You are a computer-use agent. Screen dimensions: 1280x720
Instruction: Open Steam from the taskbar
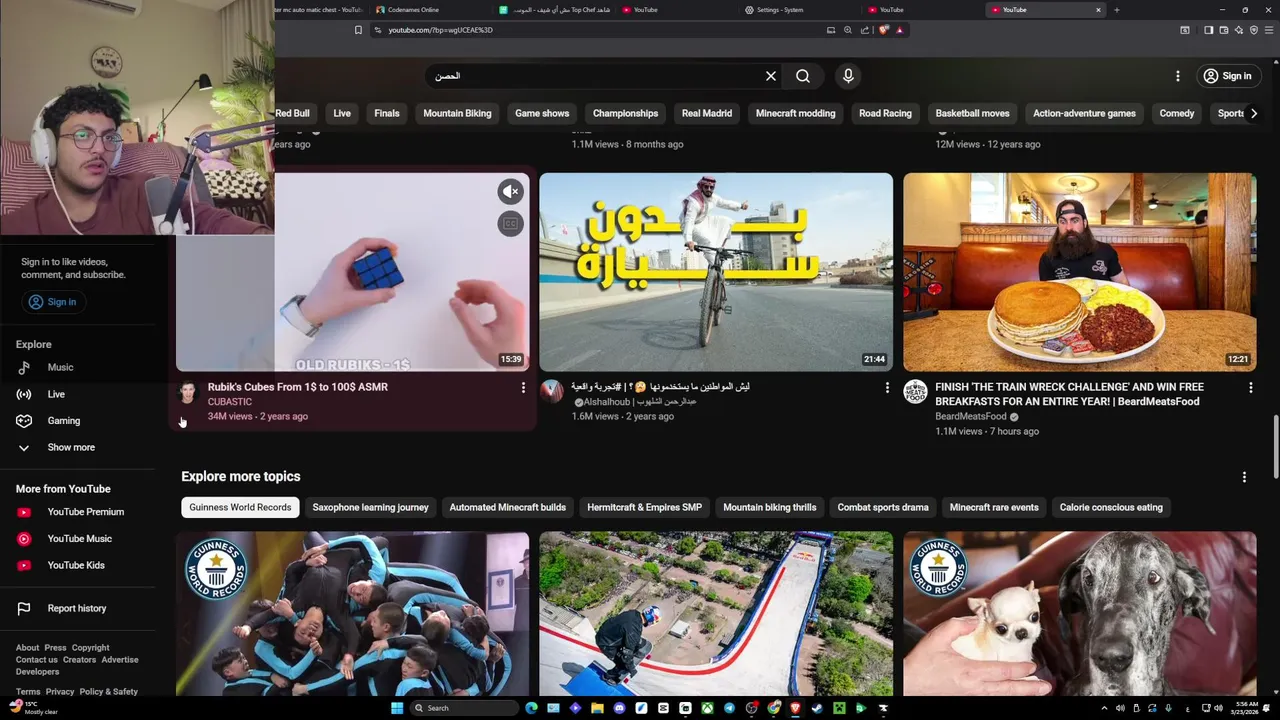coord(817,708)
